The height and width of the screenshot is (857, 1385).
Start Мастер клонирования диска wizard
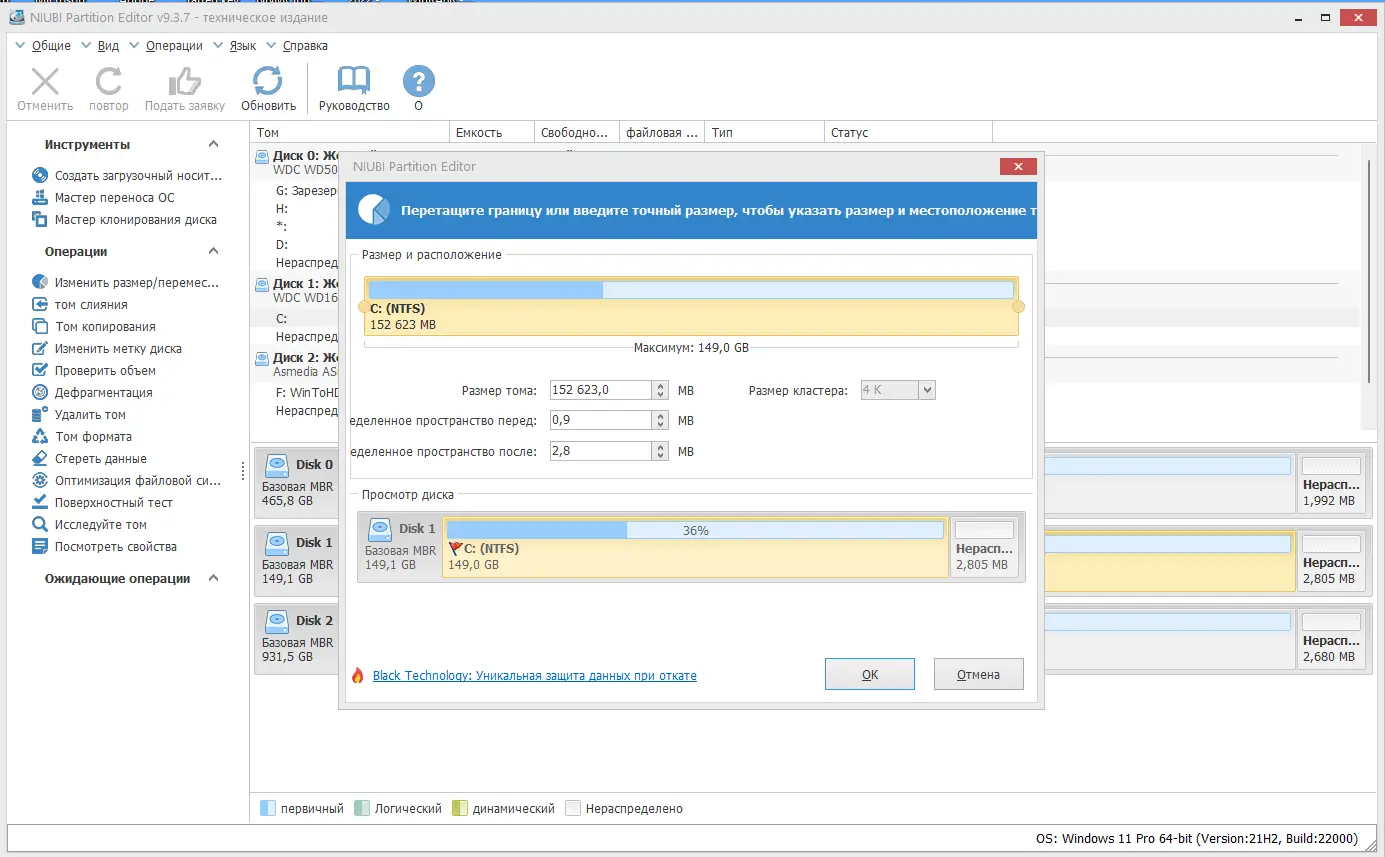tap(124, 220)
